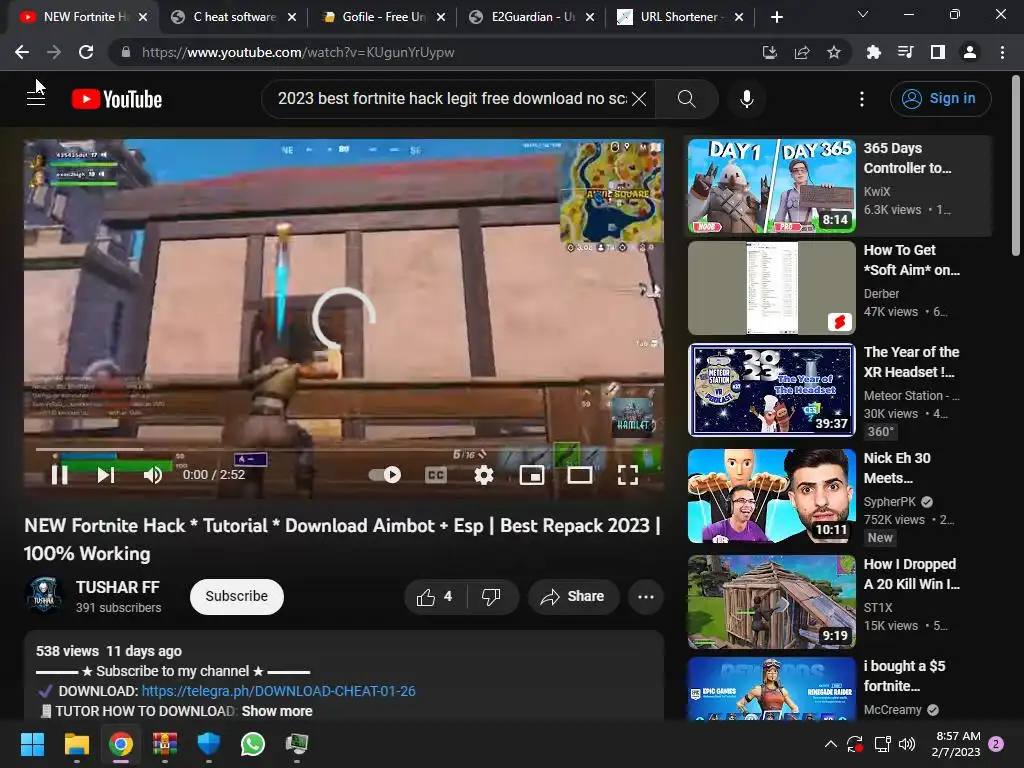This screenshot has width=1024, height=768.
Task: Start voice search with the microphone
Action: [x=746, y=99]
